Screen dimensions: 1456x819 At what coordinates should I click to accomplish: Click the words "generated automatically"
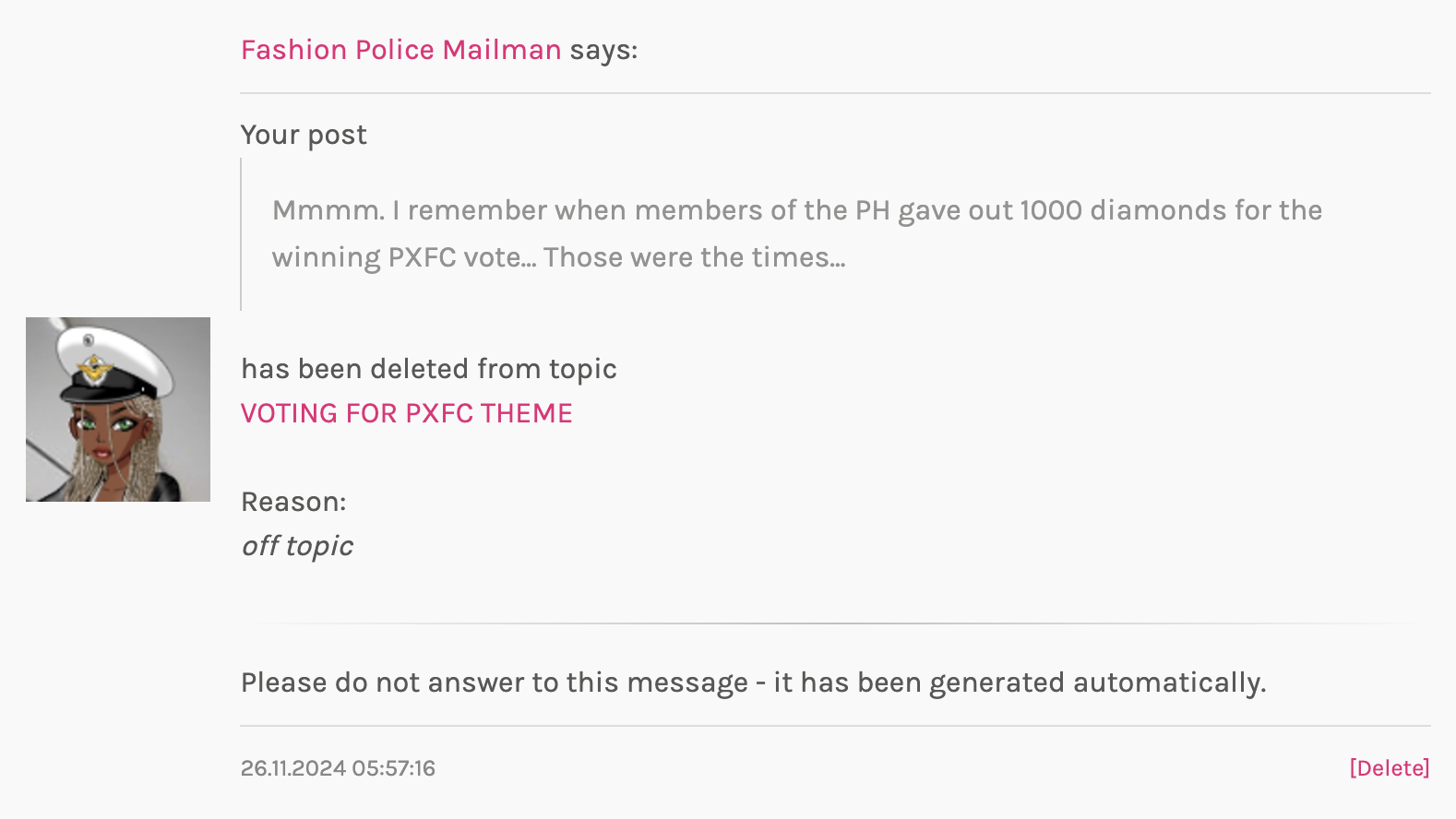coord(1096,682)
